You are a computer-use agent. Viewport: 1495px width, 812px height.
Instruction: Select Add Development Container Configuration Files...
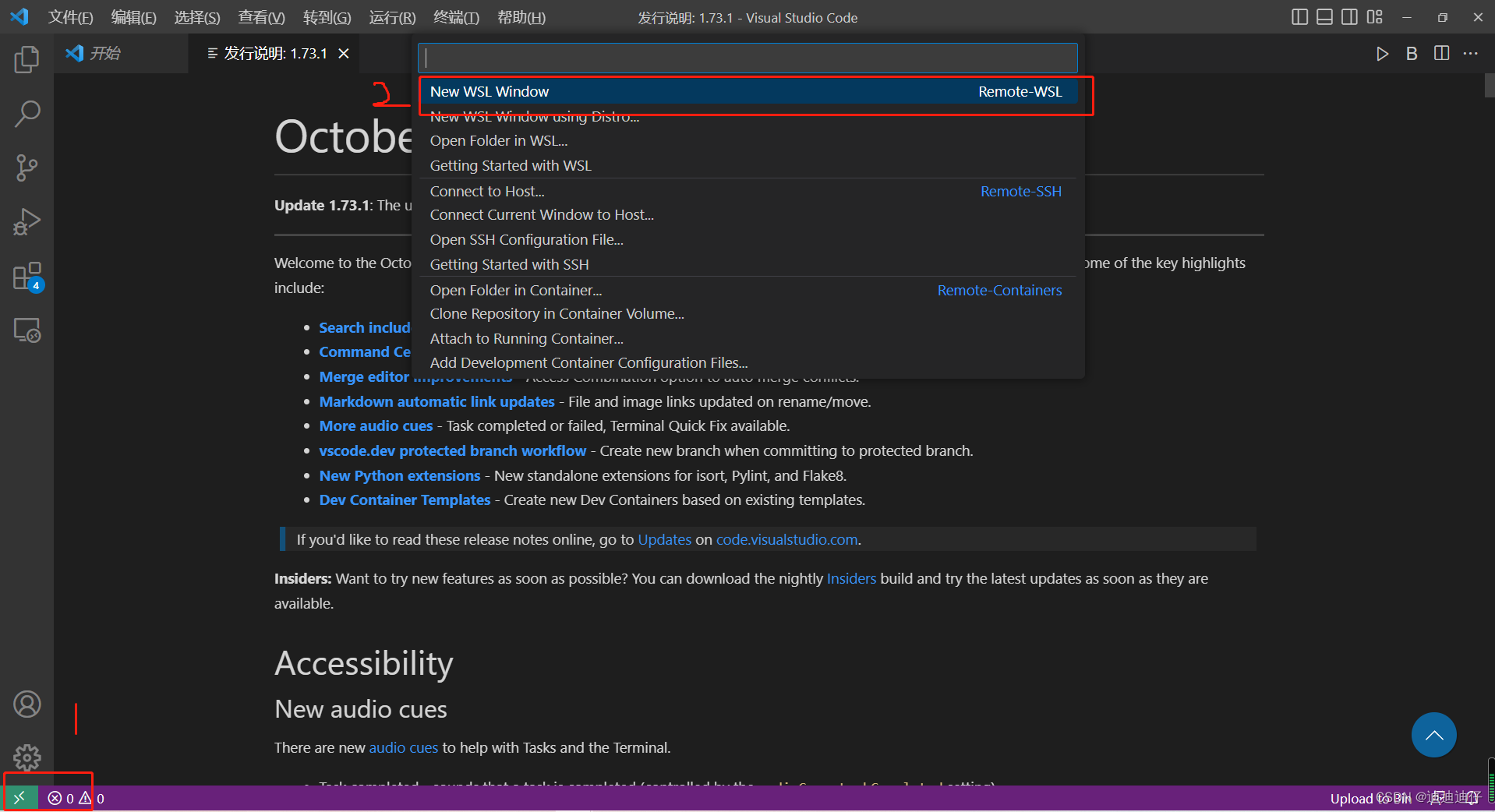coord(747,363)
